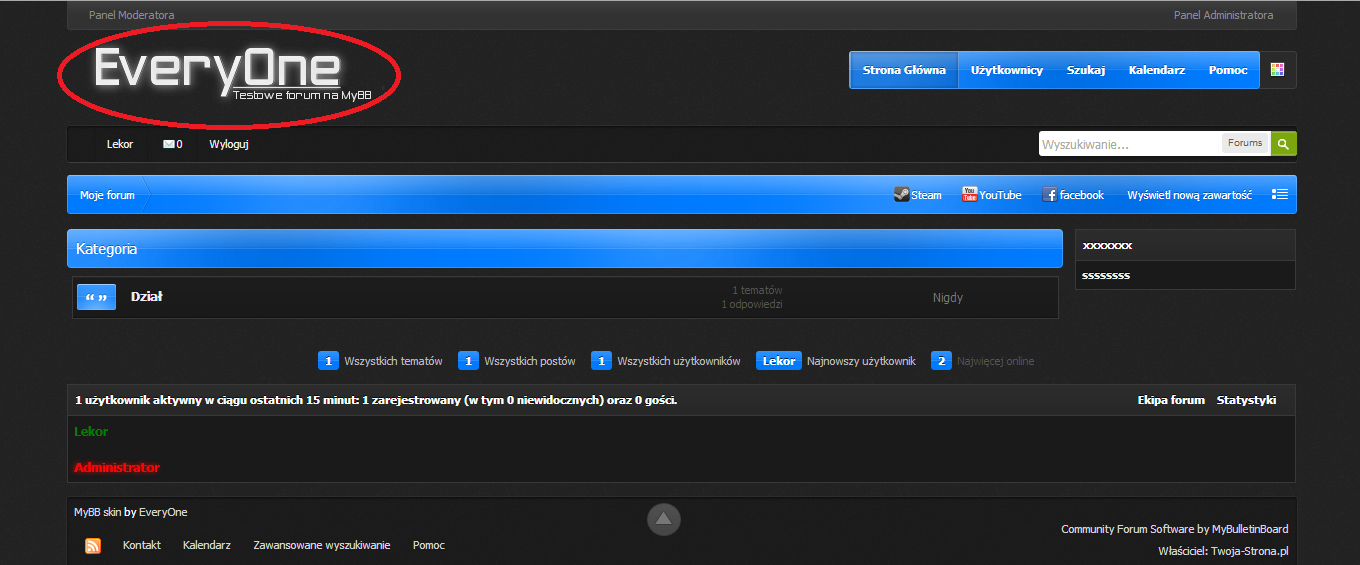Jump to top with arrow-up button
This screenshot has height=565, width=1360.
pos(664,519)
